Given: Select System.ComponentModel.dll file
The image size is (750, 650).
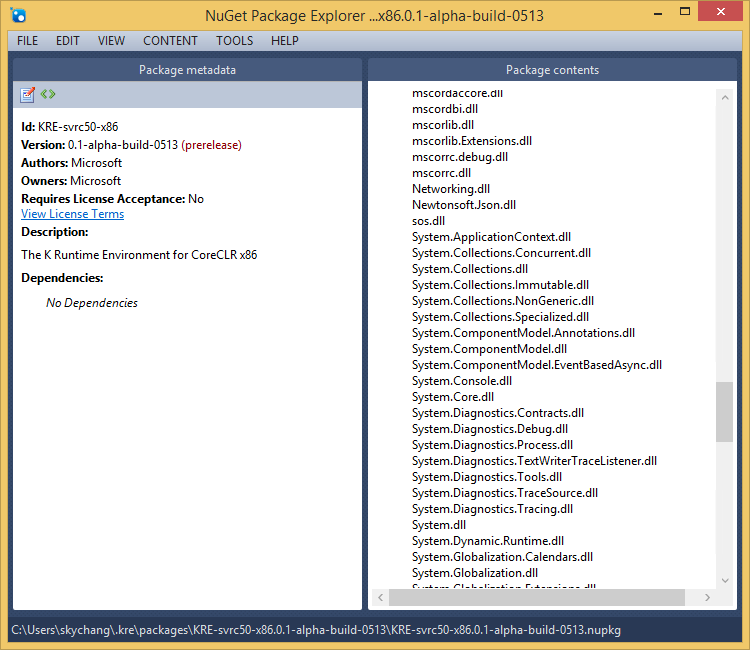Looking at the screenshot, I should [489, 349].
